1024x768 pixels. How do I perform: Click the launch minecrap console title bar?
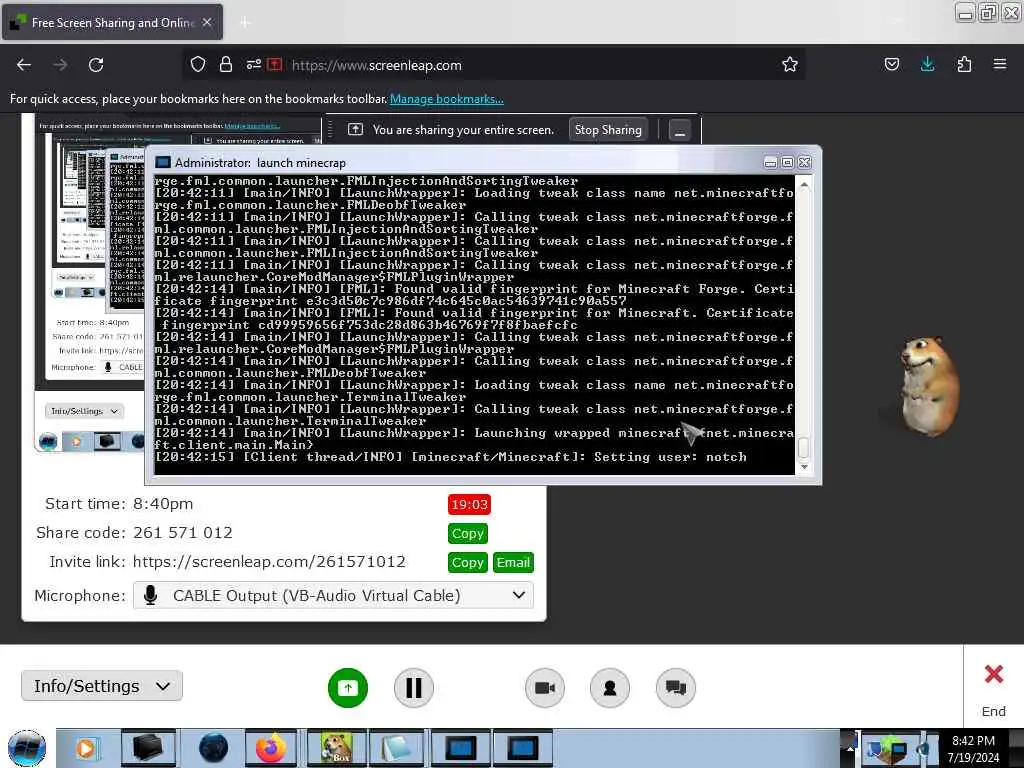[x=457, y=163]
